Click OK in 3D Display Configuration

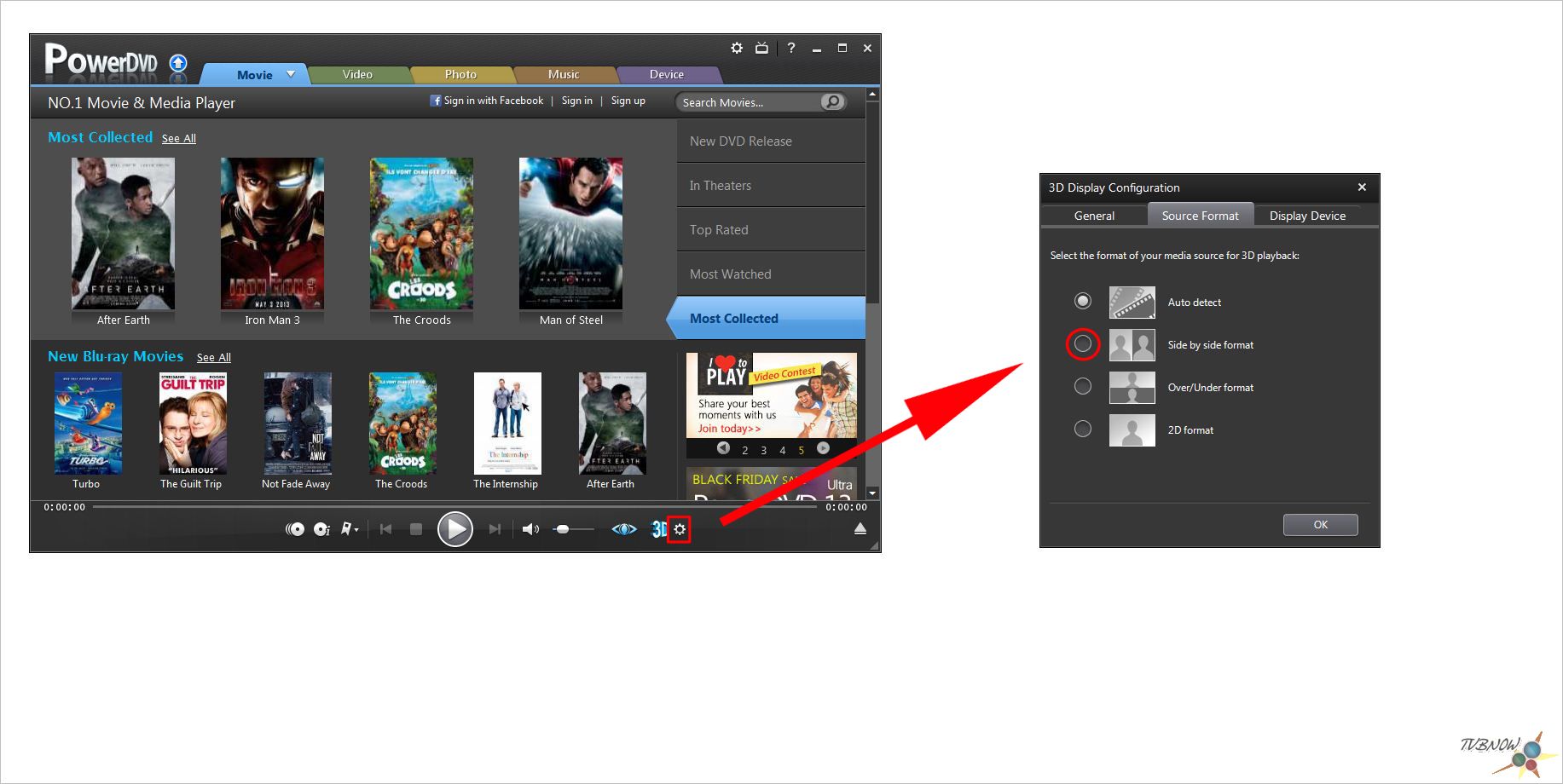coord(1320,524)
